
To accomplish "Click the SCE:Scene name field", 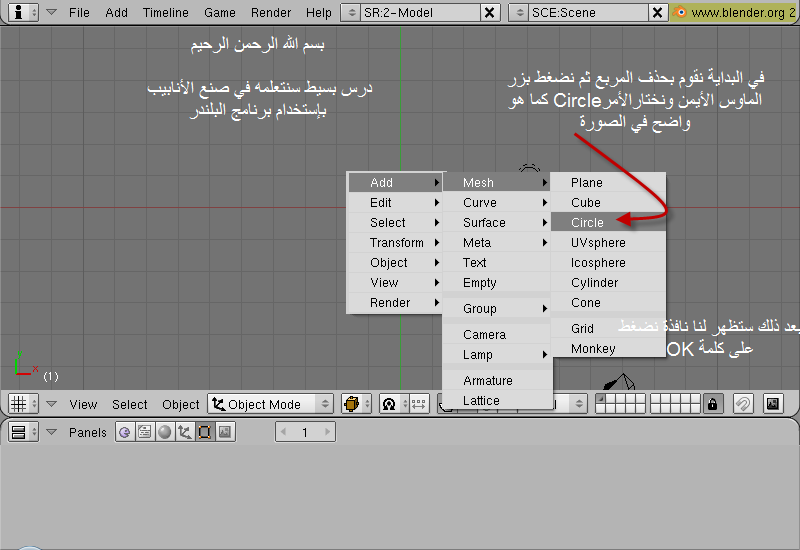I will 589,13.
